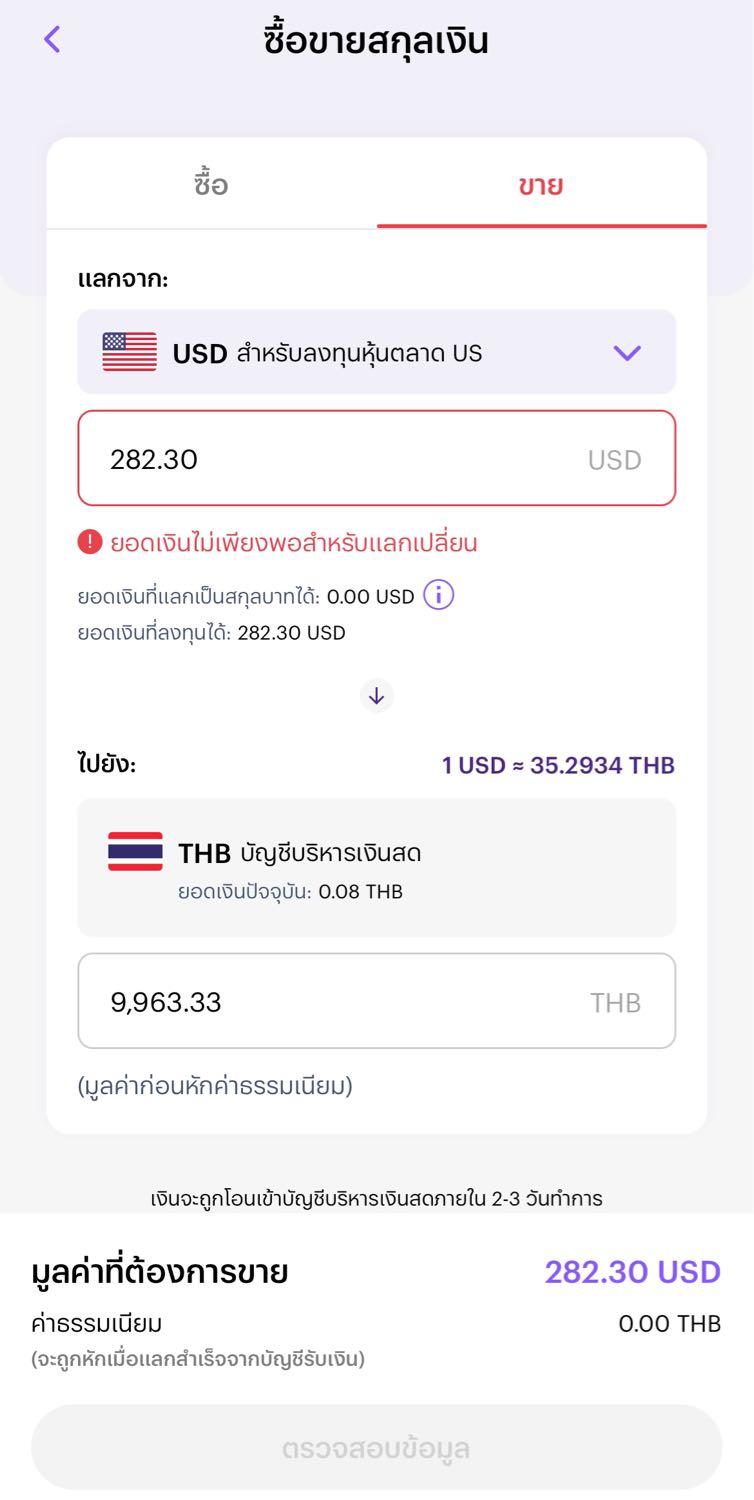Tap the US flag icon

point(130,352)
